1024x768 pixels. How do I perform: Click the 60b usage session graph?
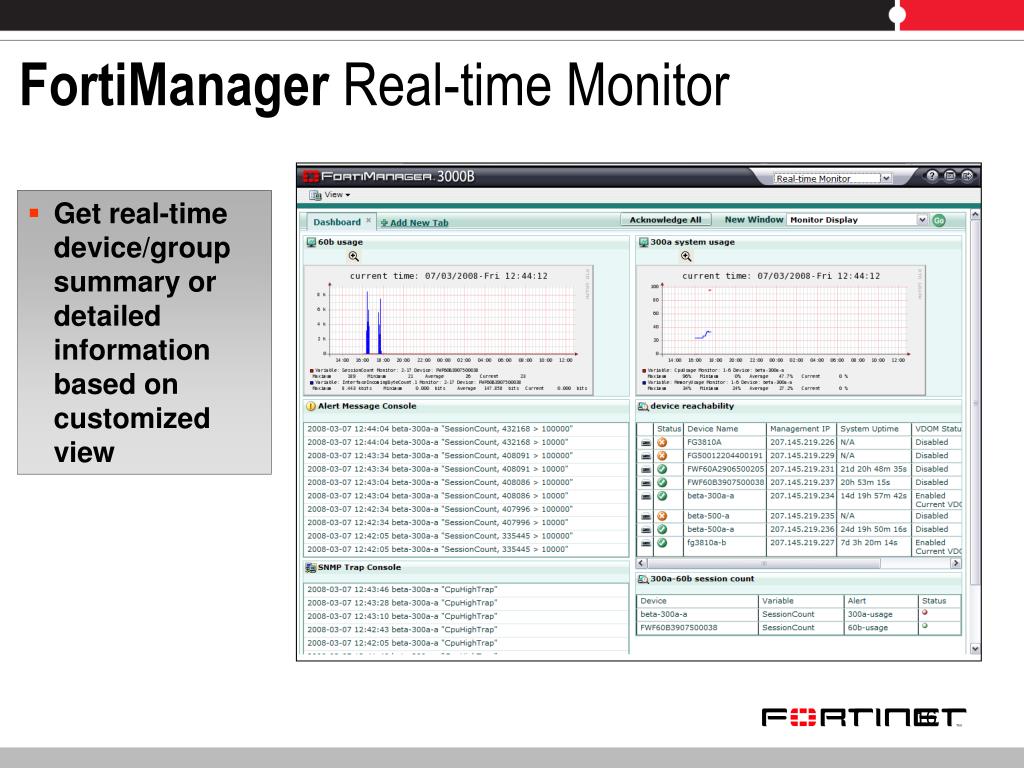pyautogui.click(x=449, y=330)
